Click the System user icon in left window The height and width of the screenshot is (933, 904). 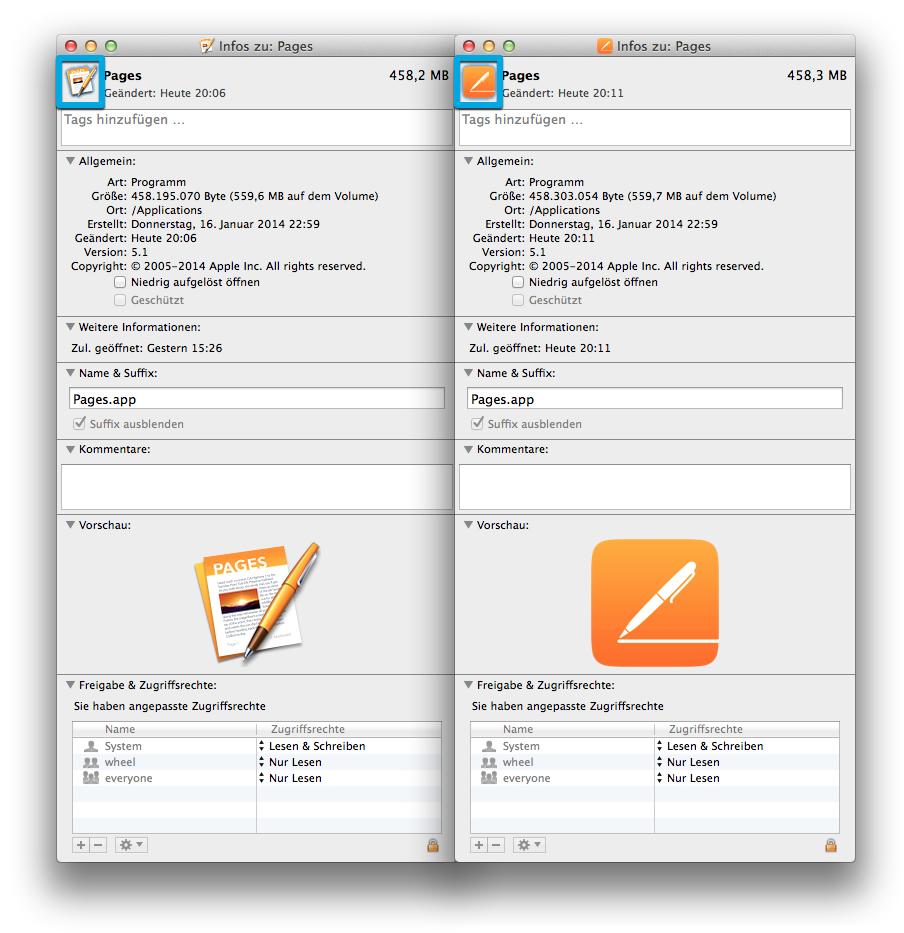point(91,746)
